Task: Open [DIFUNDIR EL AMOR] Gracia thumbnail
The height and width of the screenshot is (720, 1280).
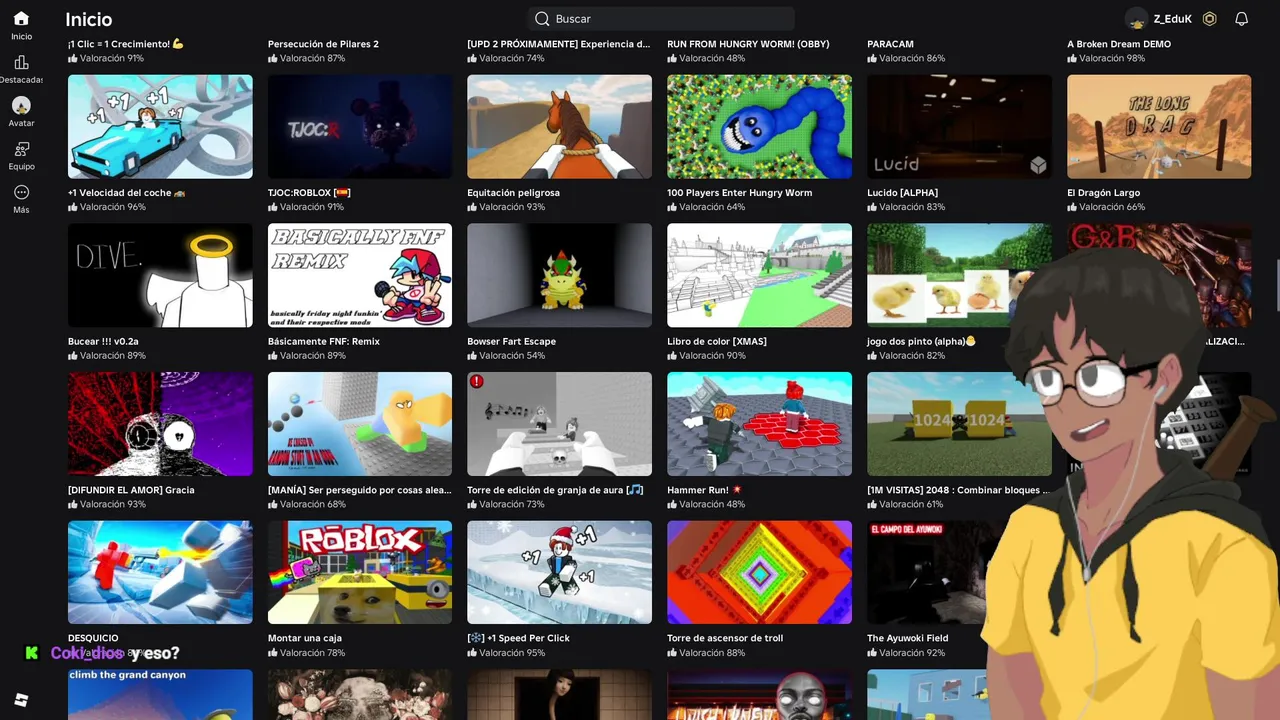Action: pyautogui.click(x=160, y=424)
